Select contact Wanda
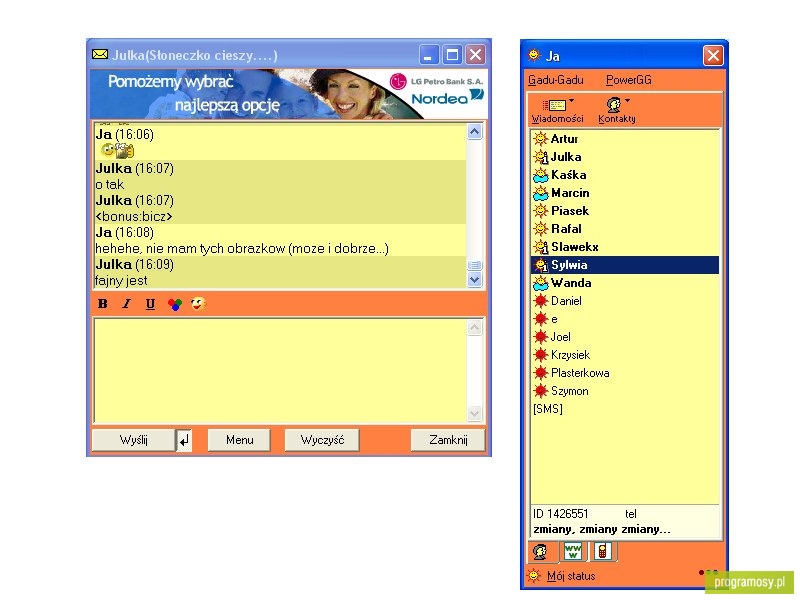Screen dimensions: 800x600 tap(625, 283)
